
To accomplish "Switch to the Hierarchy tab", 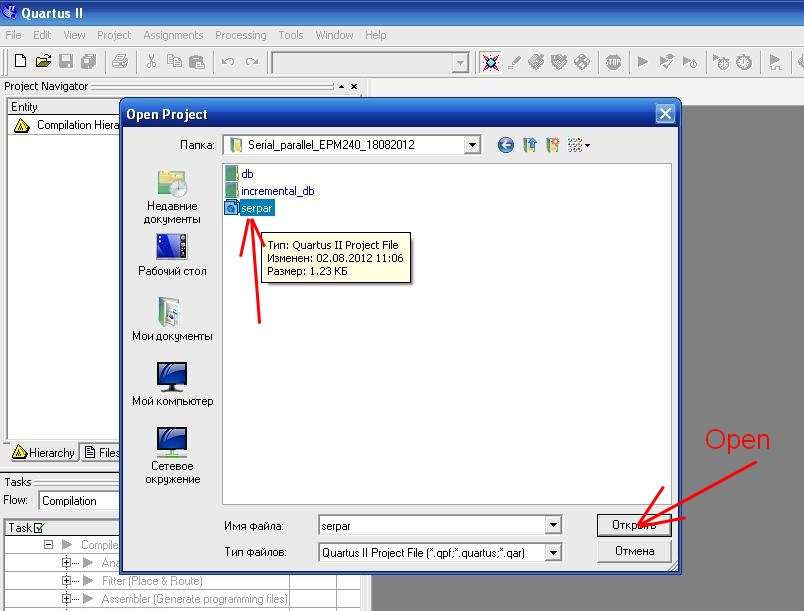I will pos(44,453).
